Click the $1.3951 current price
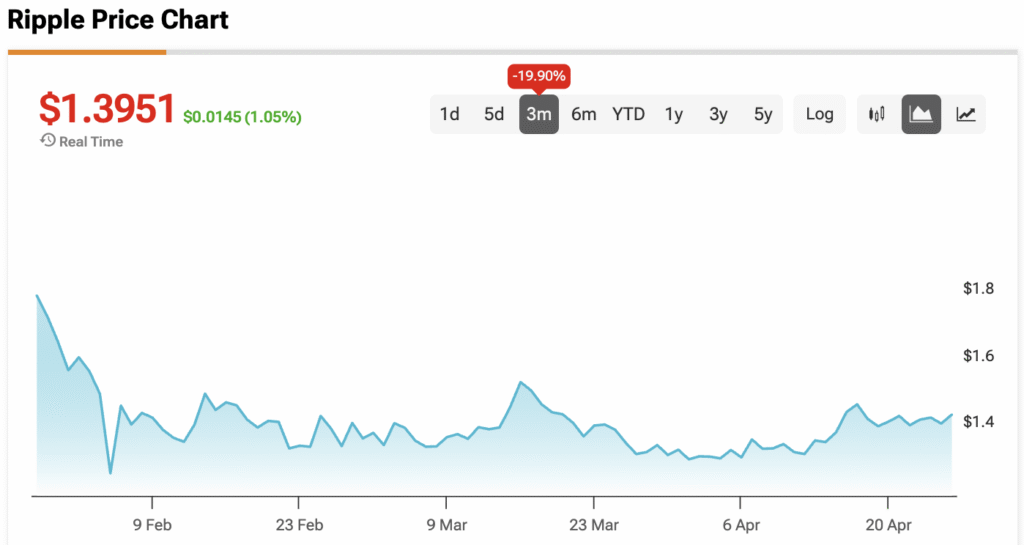 (x=107, y=110)
